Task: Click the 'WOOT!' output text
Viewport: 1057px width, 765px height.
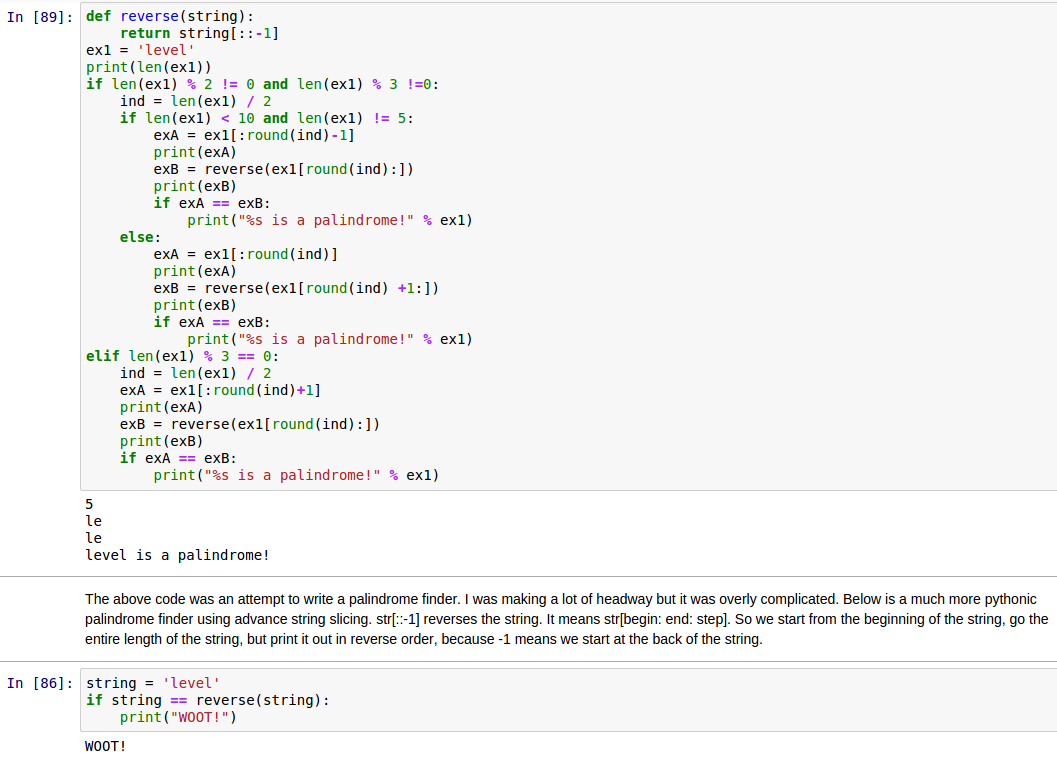Action: tap(106, 746)
